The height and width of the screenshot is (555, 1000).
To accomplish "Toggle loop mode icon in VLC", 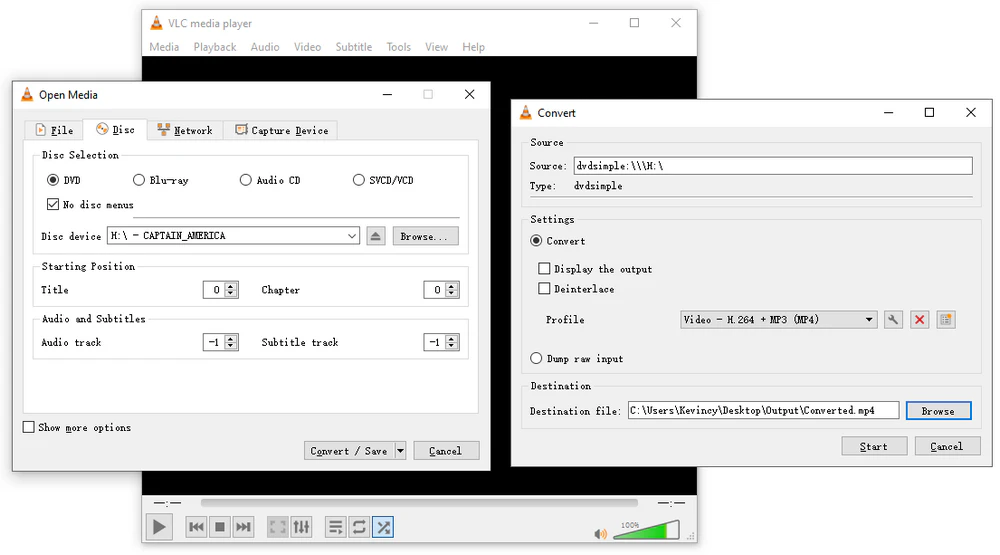I will click(x=359, y=527).
